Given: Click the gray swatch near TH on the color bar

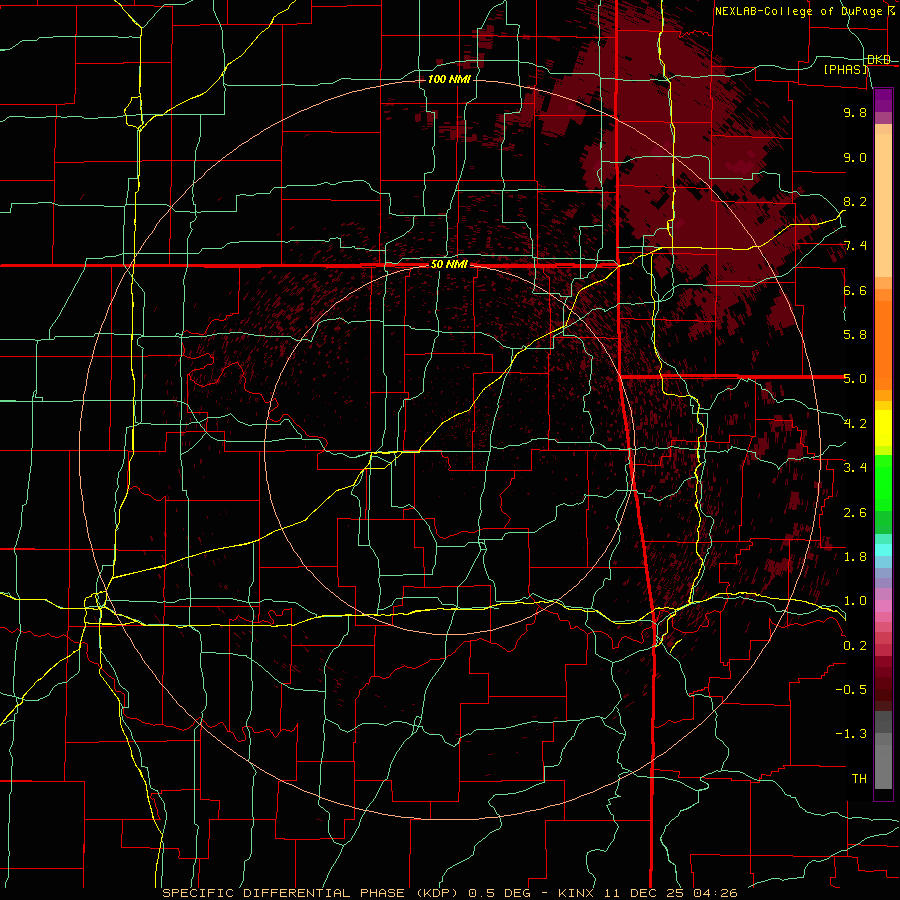Looking at the screenshot, I should tap(883, 767).
